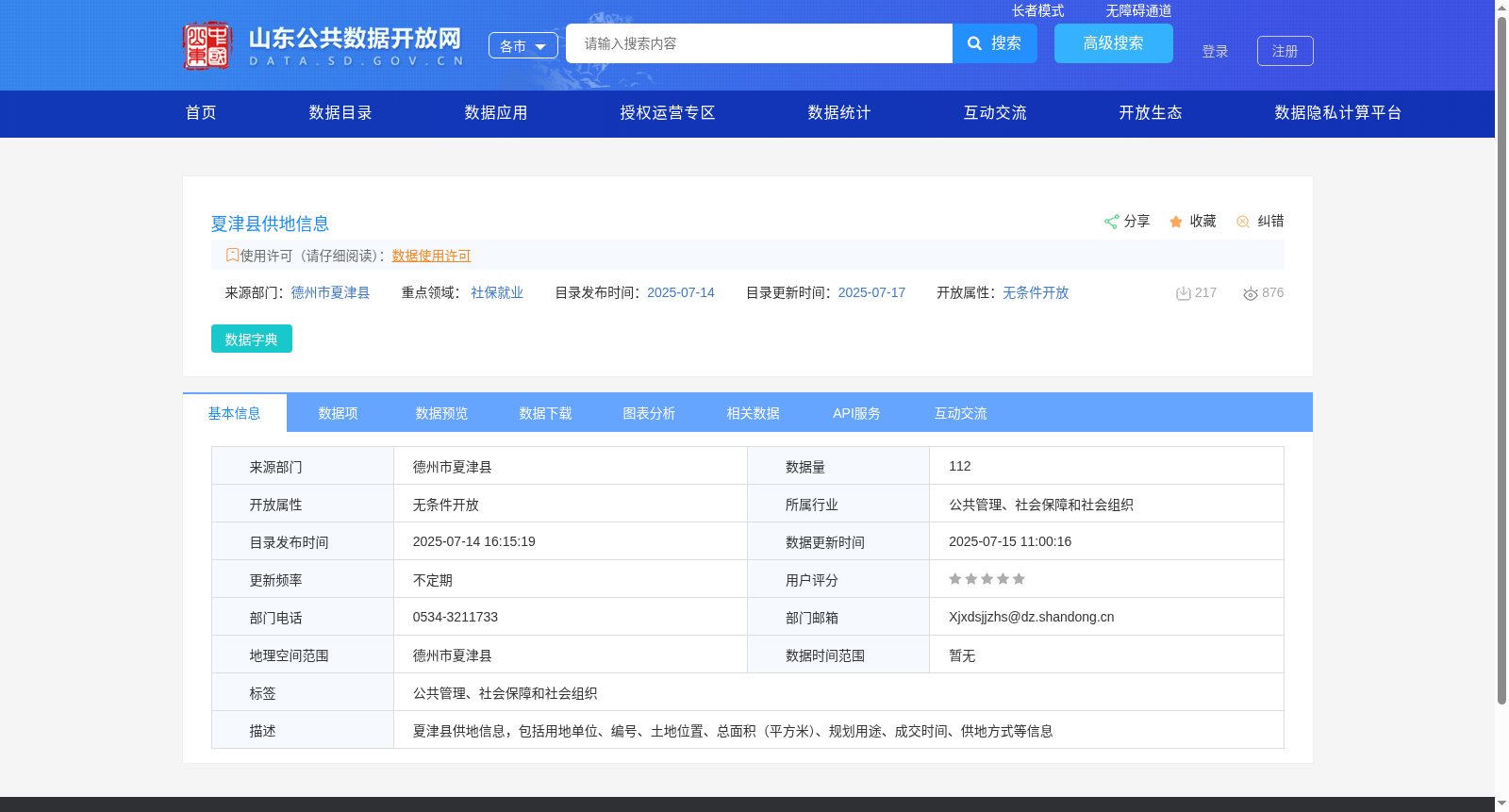Open 开放生态 navigation menu
The image size is (1509, 812).
(1151, 112)
